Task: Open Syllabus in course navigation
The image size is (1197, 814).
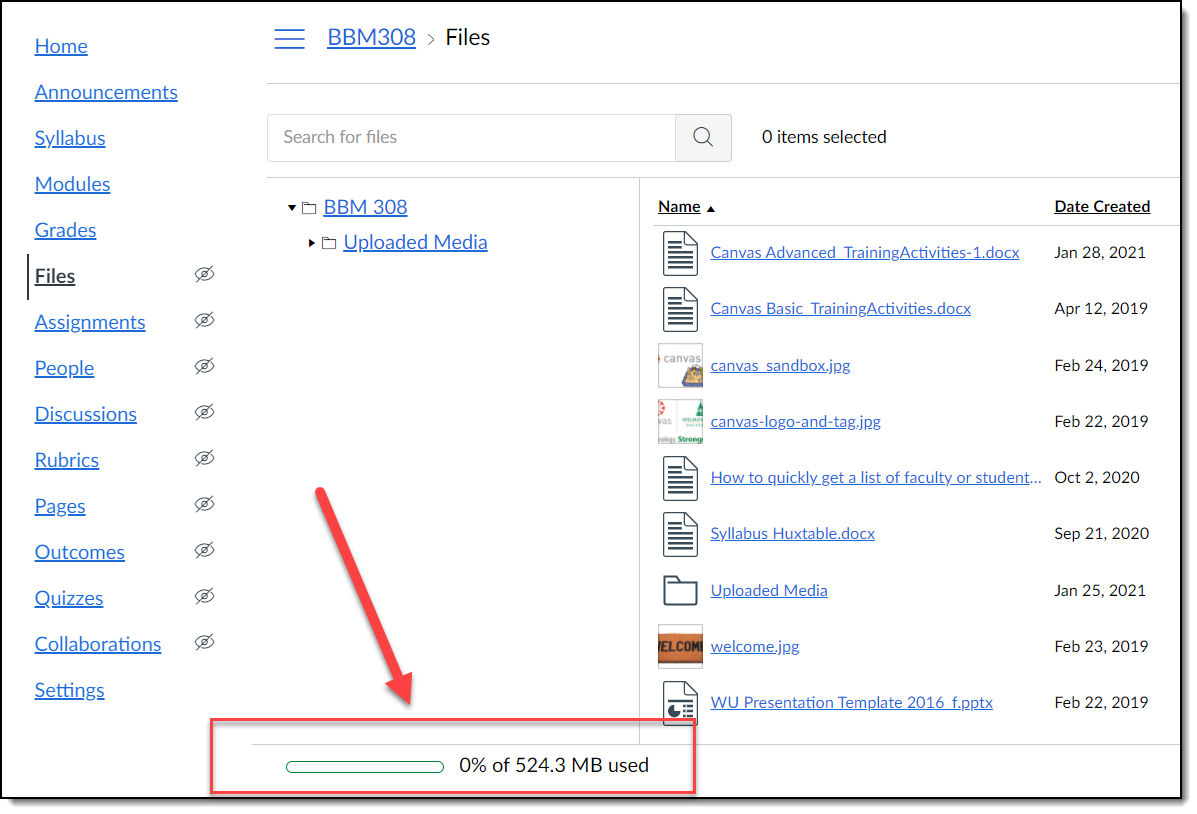Action: click(x=70, y=138)
